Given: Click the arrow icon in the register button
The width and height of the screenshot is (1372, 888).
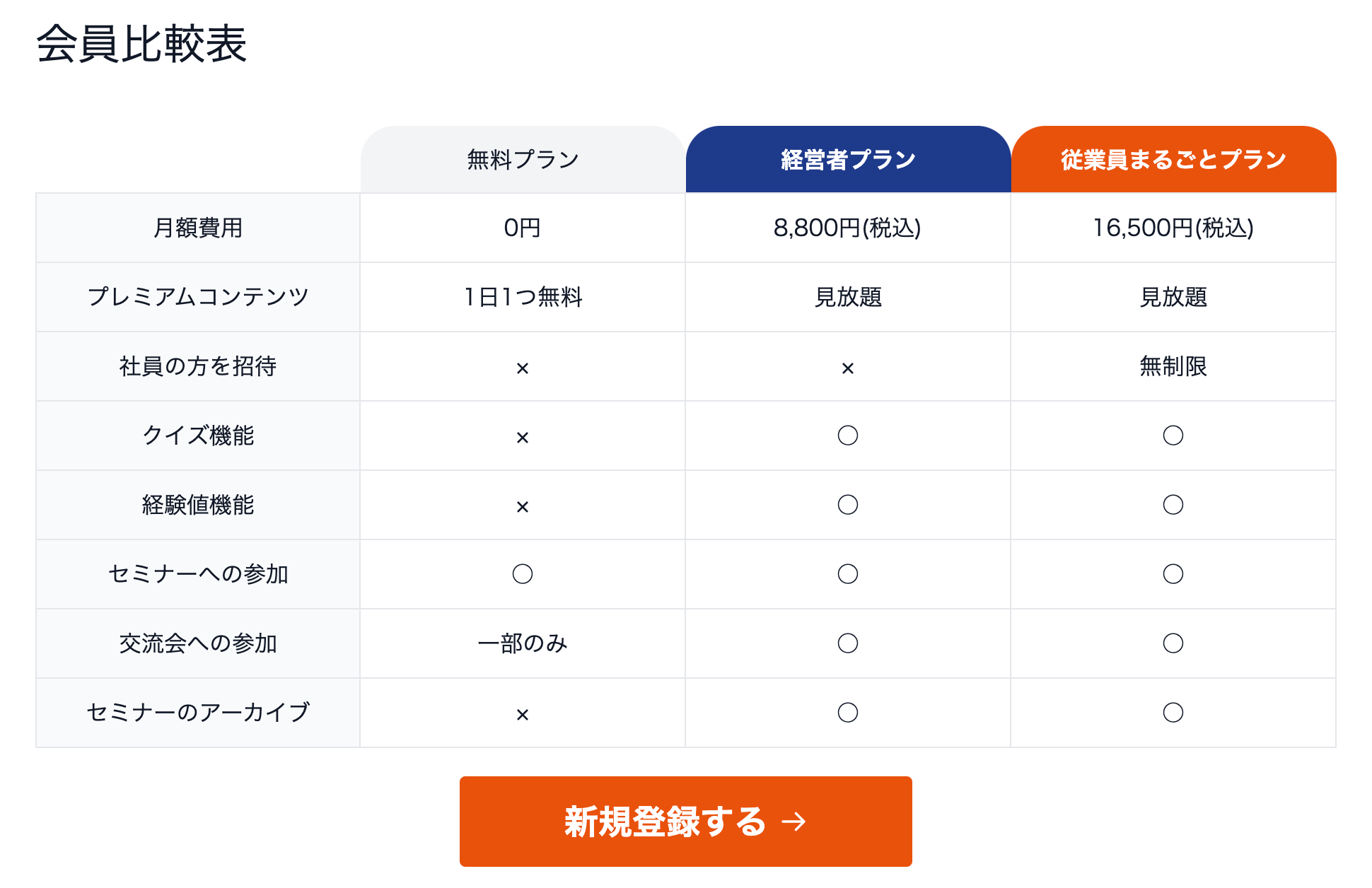Looking at the screenshot, I should 793,822.
